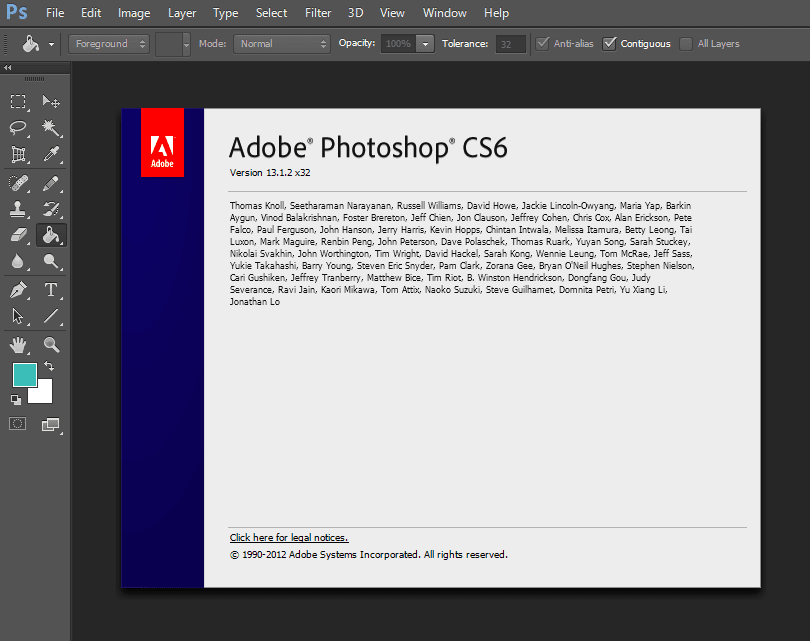Image resolution: width=810 pixels, height=641 pixels.
Task: Enable the All Layers checkbox
Action: (686, 44)
